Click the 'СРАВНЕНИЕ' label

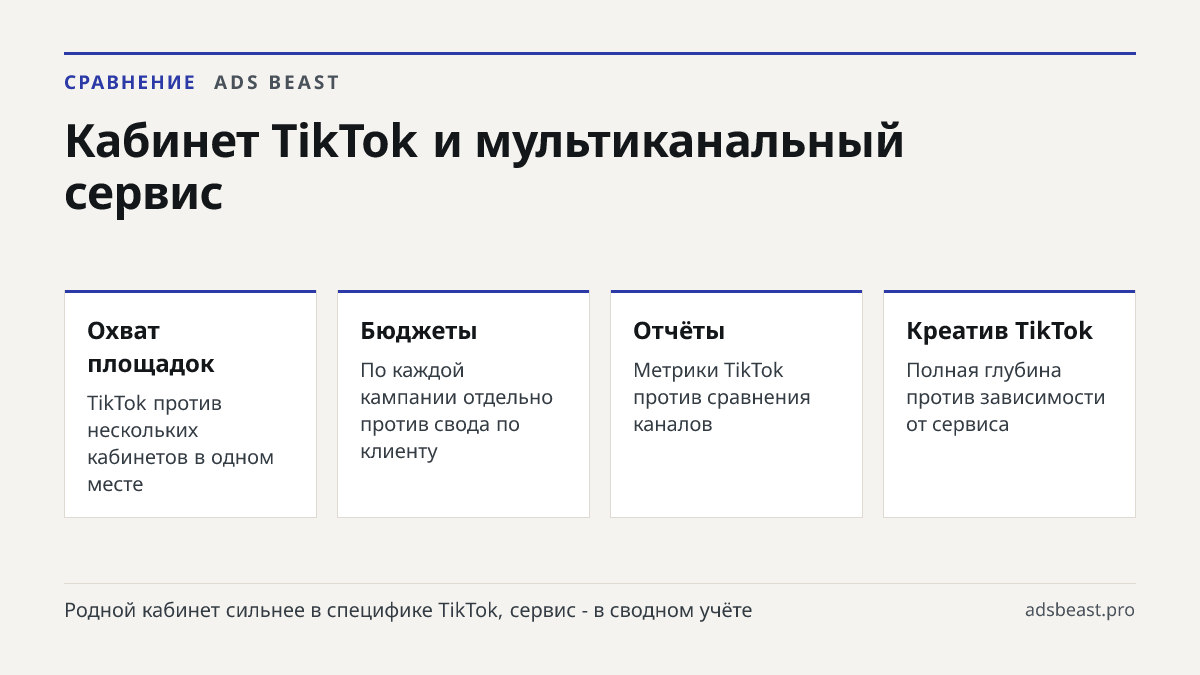pos(130,83)
